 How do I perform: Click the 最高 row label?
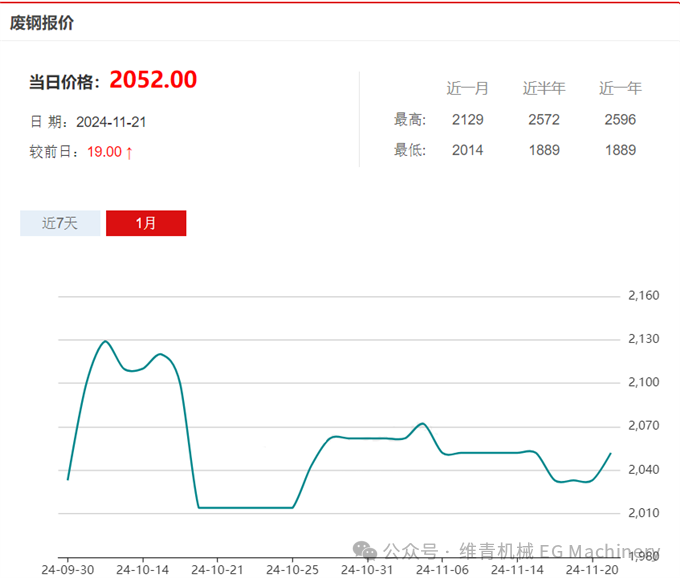[410, 120]
